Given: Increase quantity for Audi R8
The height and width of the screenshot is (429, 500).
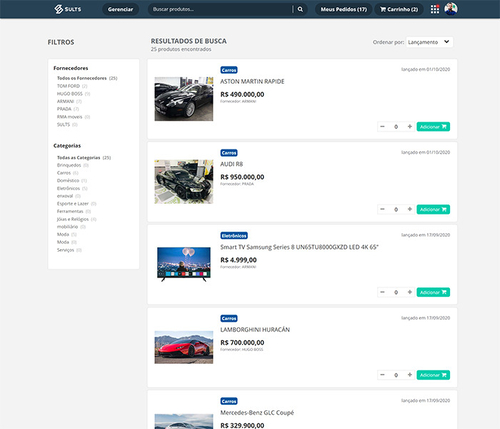Looking at the screenshot, I should 410,209.
